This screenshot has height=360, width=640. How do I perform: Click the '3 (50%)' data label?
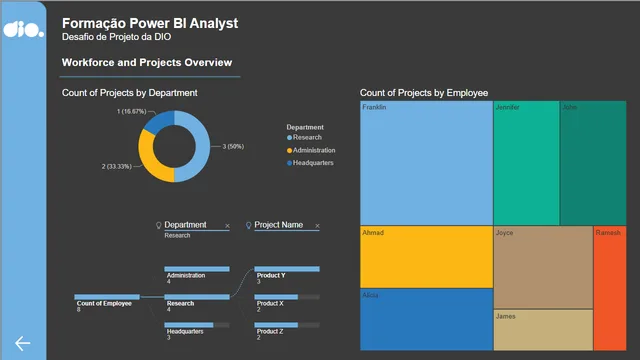pyautogui.click(x=233, y=147)
